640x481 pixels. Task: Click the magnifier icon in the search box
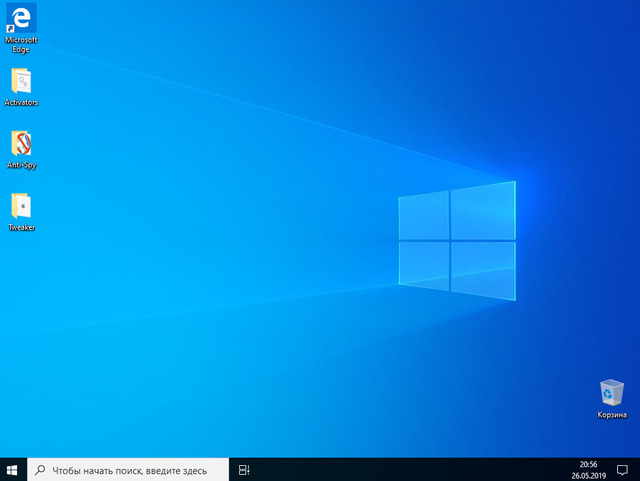pyautogui.click(x=40, y=469)
